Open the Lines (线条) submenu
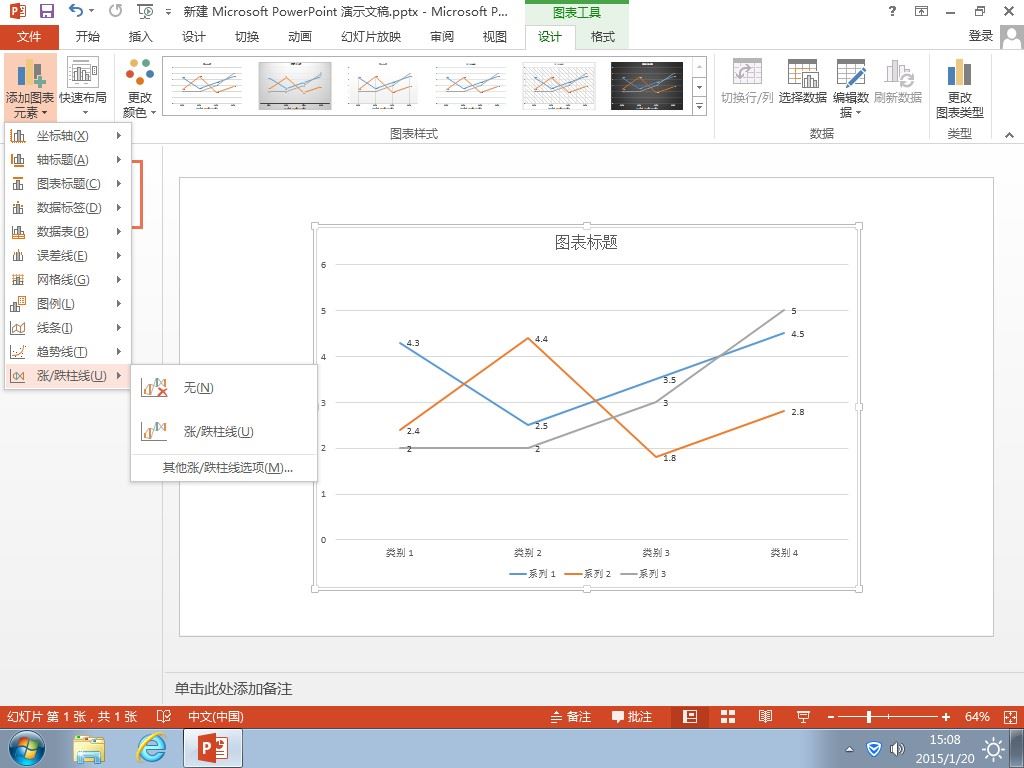The width and height of the screenshot is (1024, 768). point(67,328)
